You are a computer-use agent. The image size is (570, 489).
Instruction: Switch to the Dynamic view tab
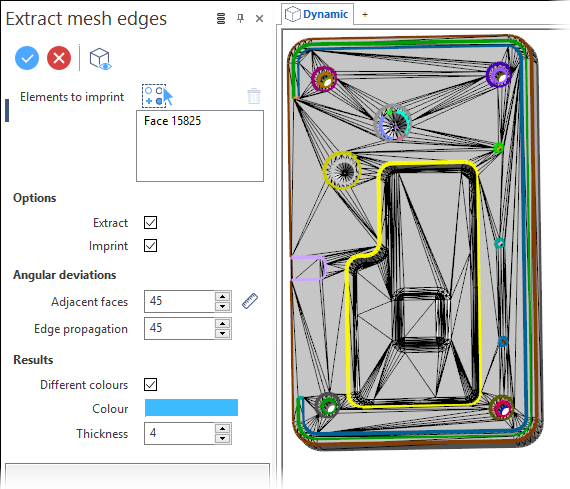(x=317, y=14)
